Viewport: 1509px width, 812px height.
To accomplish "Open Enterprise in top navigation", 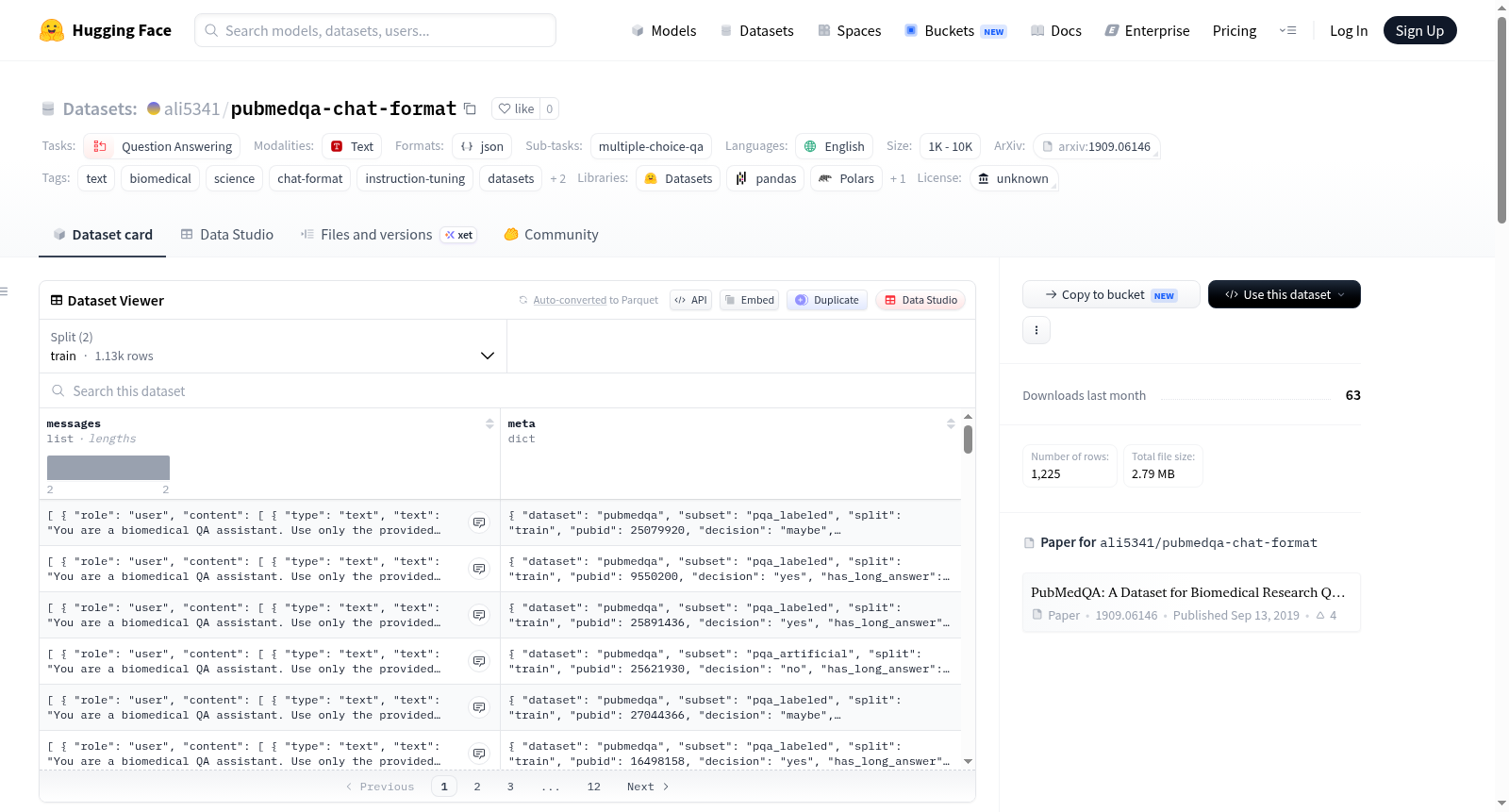I will 1148,30.
